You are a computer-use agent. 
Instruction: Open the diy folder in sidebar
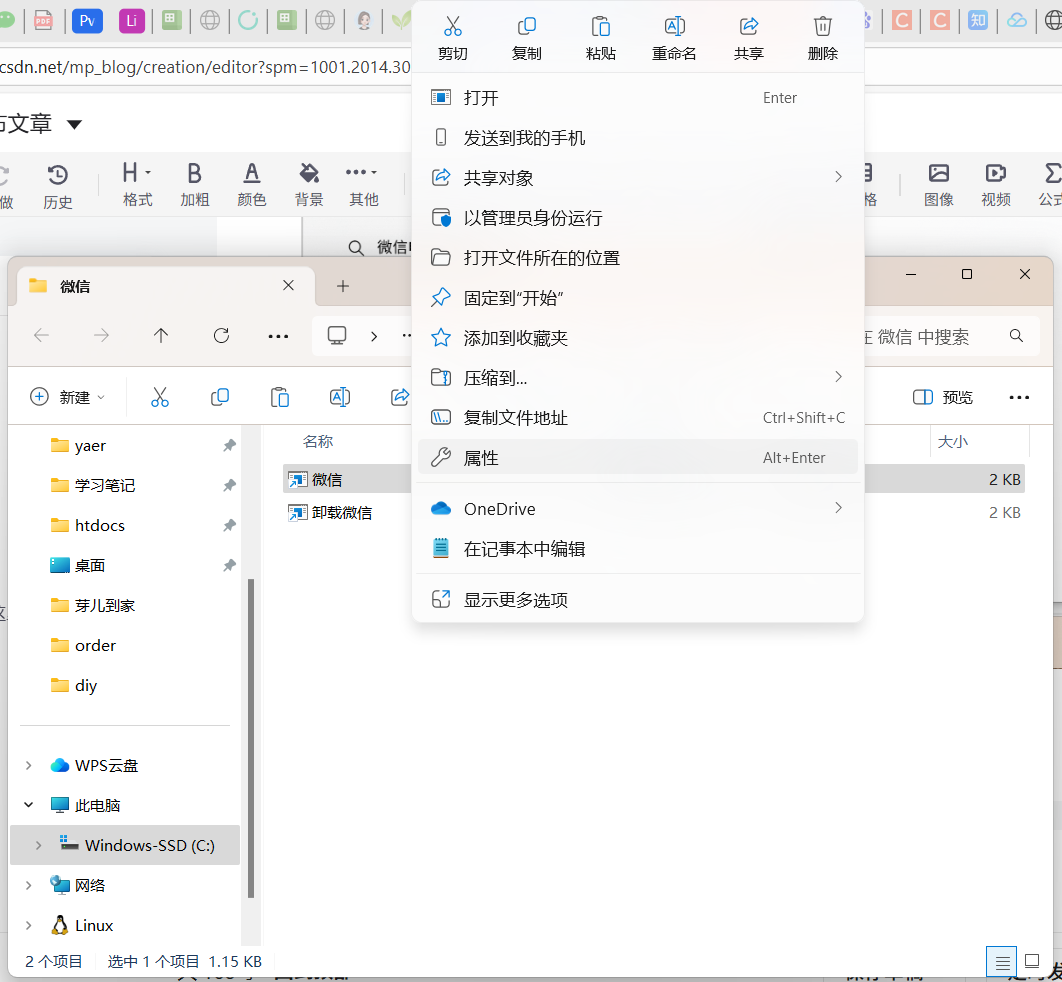pos(85,685)
